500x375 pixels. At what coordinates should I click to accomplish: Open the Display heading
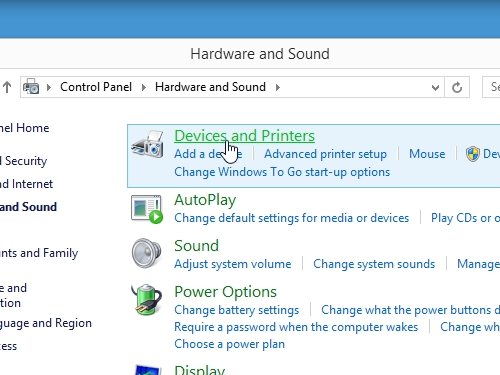[x=199, y=370]
